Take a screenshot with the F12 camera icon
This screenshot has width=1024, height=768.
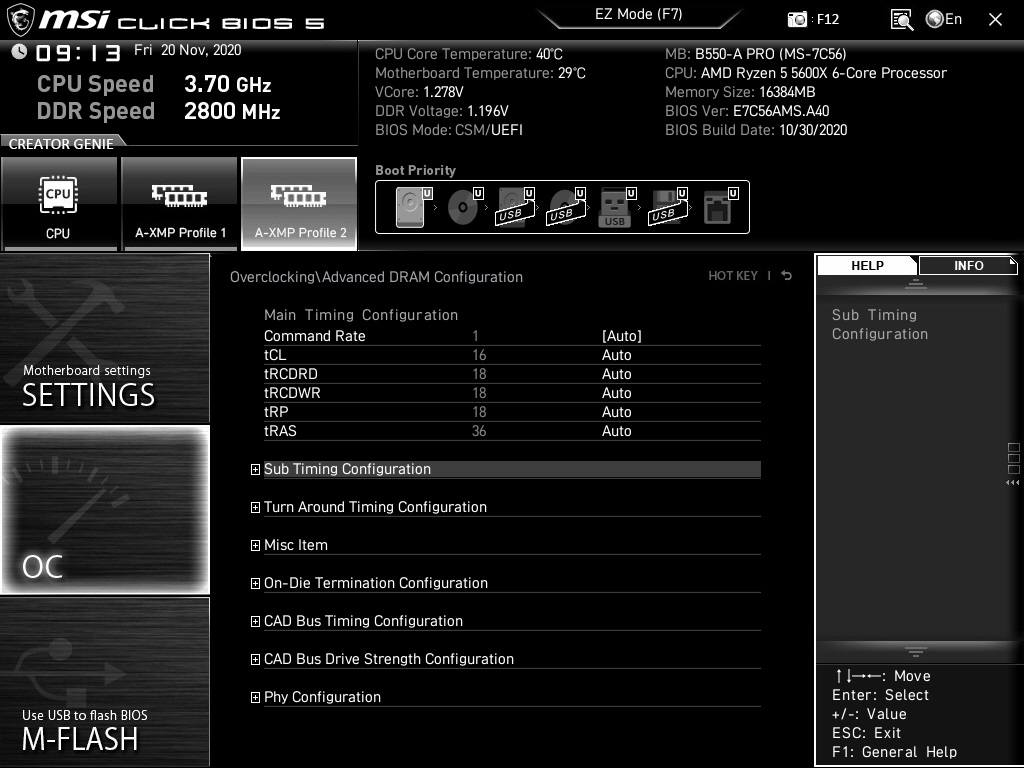[797, 19]
